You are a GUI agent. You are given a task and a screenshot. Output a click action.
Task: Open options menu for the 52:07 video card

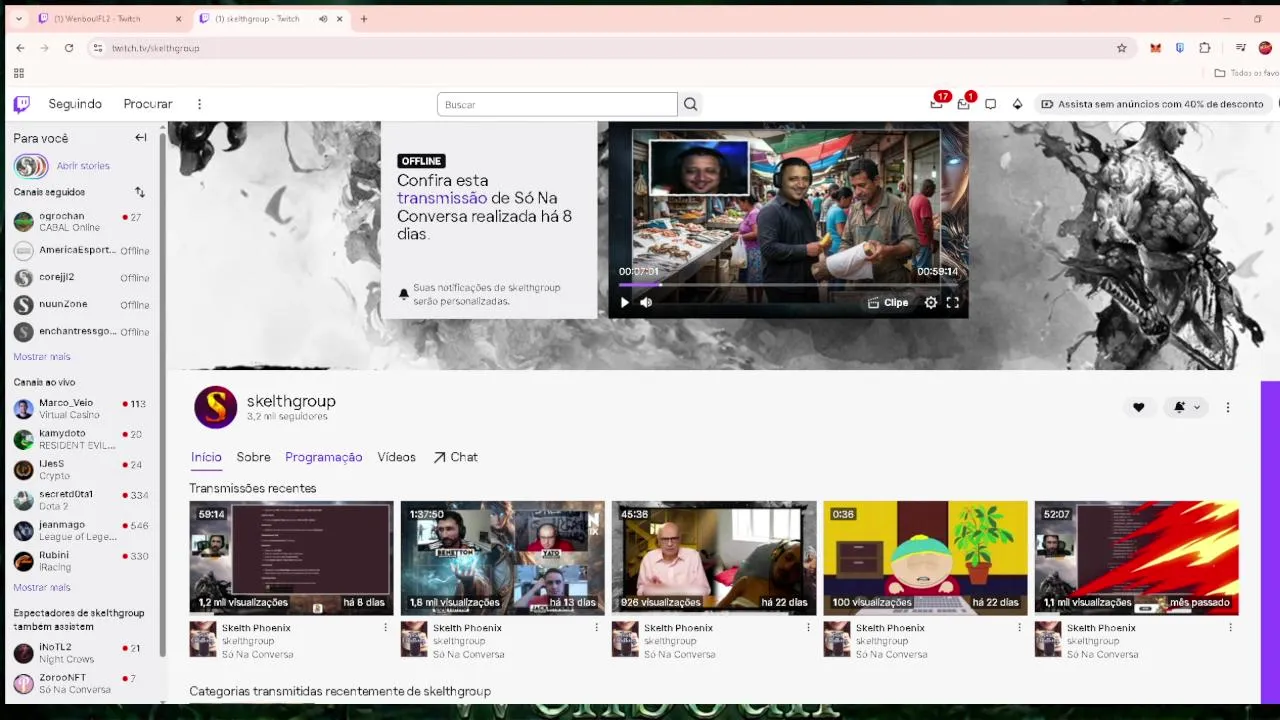click(1230, 628)
